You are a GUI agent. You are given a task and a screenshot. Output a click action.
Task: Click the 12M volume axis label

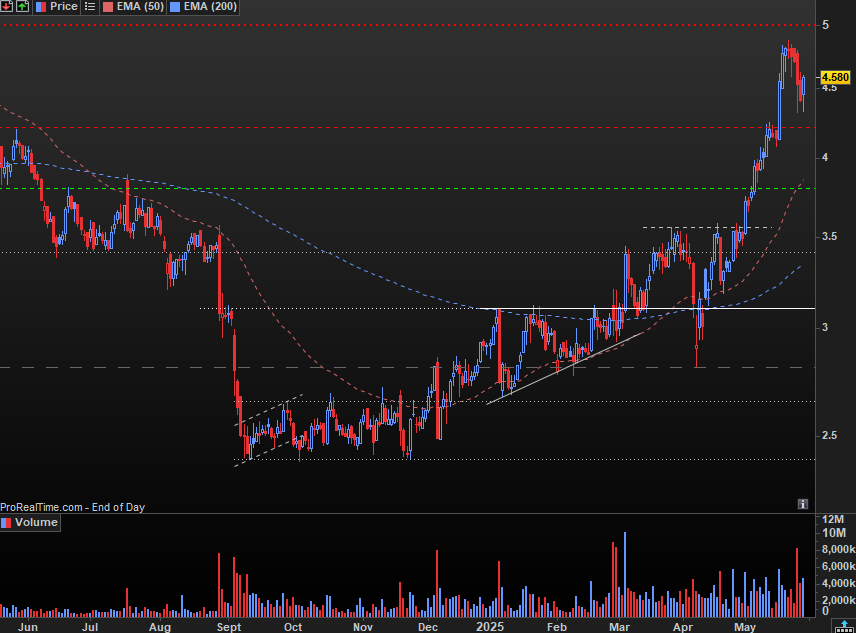tap(833, 519)
